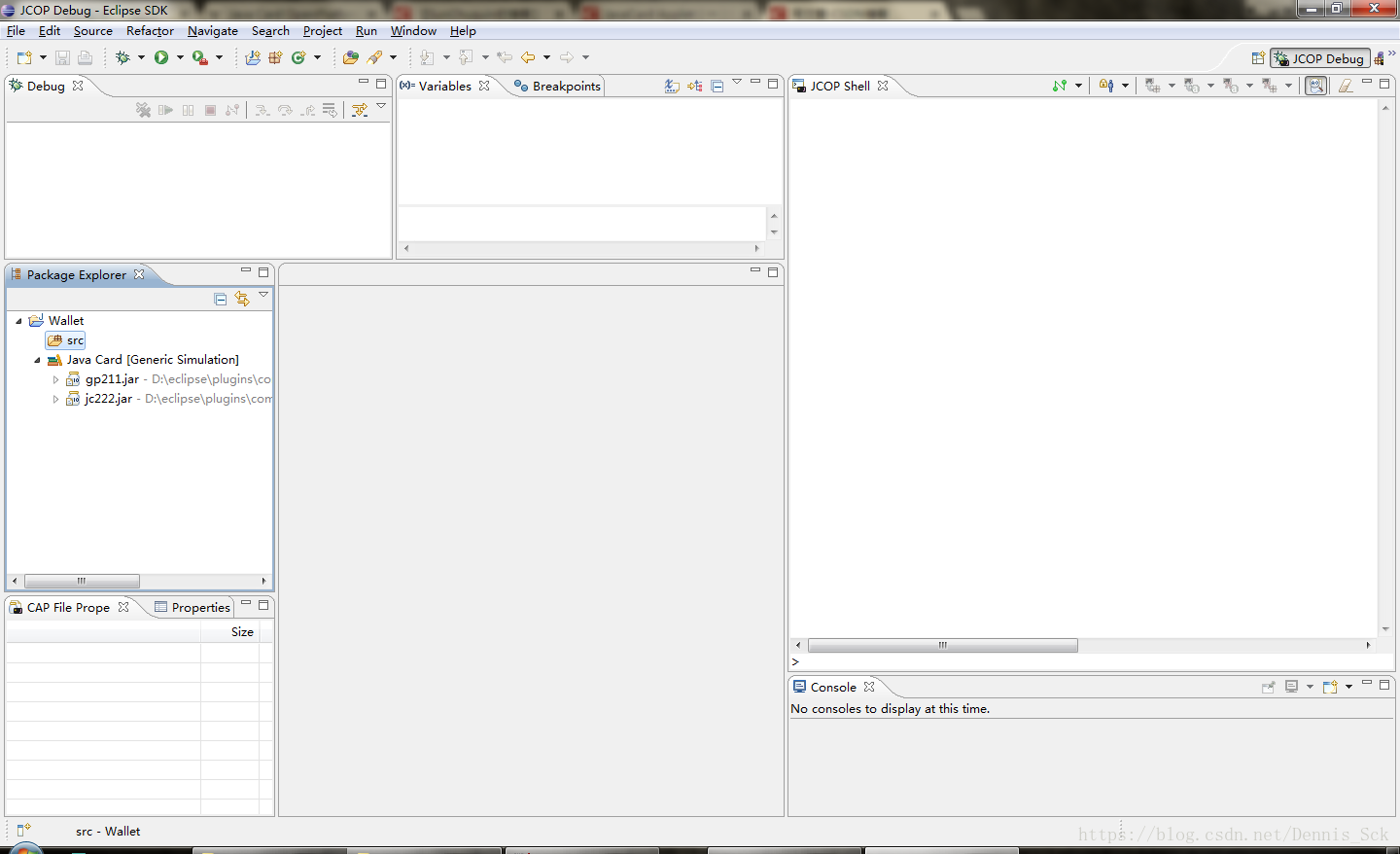Click the JCOP Shell command input line
This screenshot has height=854, width=1400.
point(1091,661)
